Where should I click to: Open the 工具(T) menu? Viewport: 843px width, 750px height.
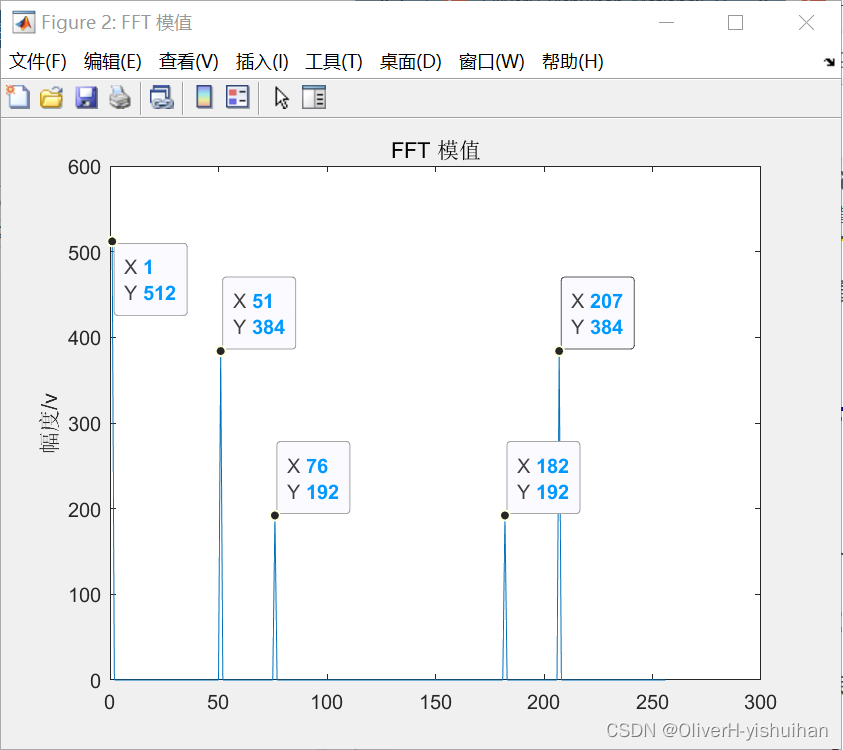[333, 61]
